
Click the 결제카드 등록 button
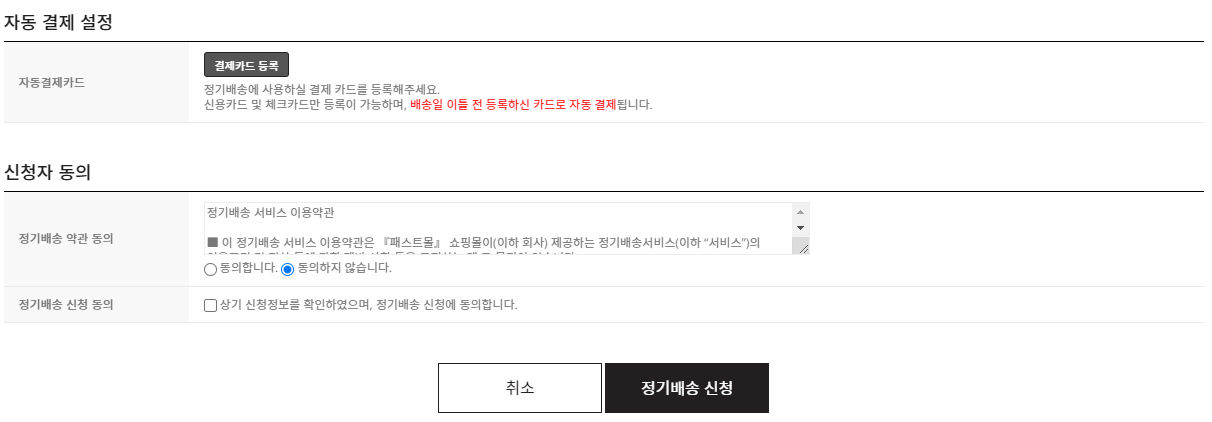tap(246, 65)
